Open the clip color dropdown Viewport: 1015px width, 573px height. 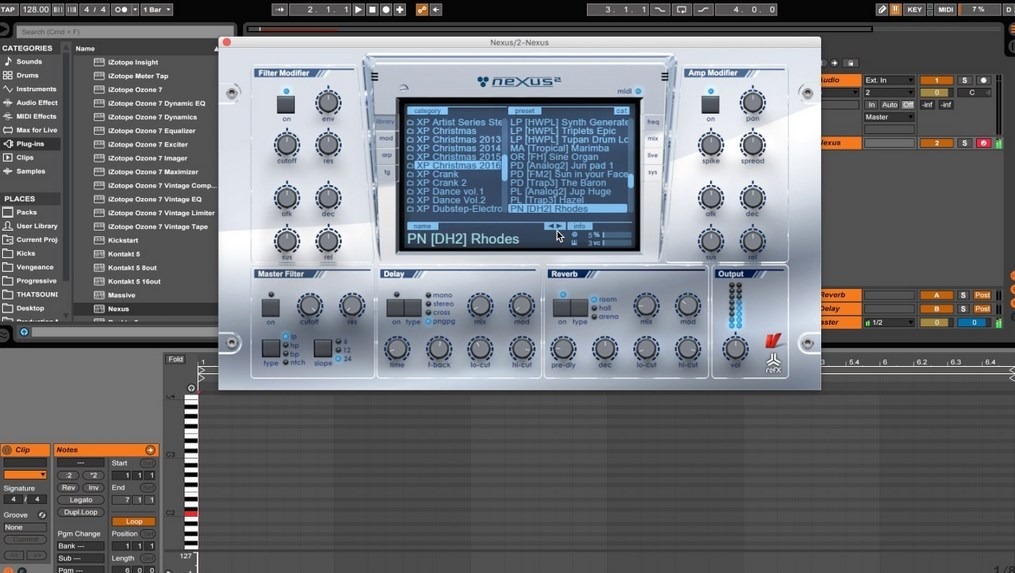point(25,475)
